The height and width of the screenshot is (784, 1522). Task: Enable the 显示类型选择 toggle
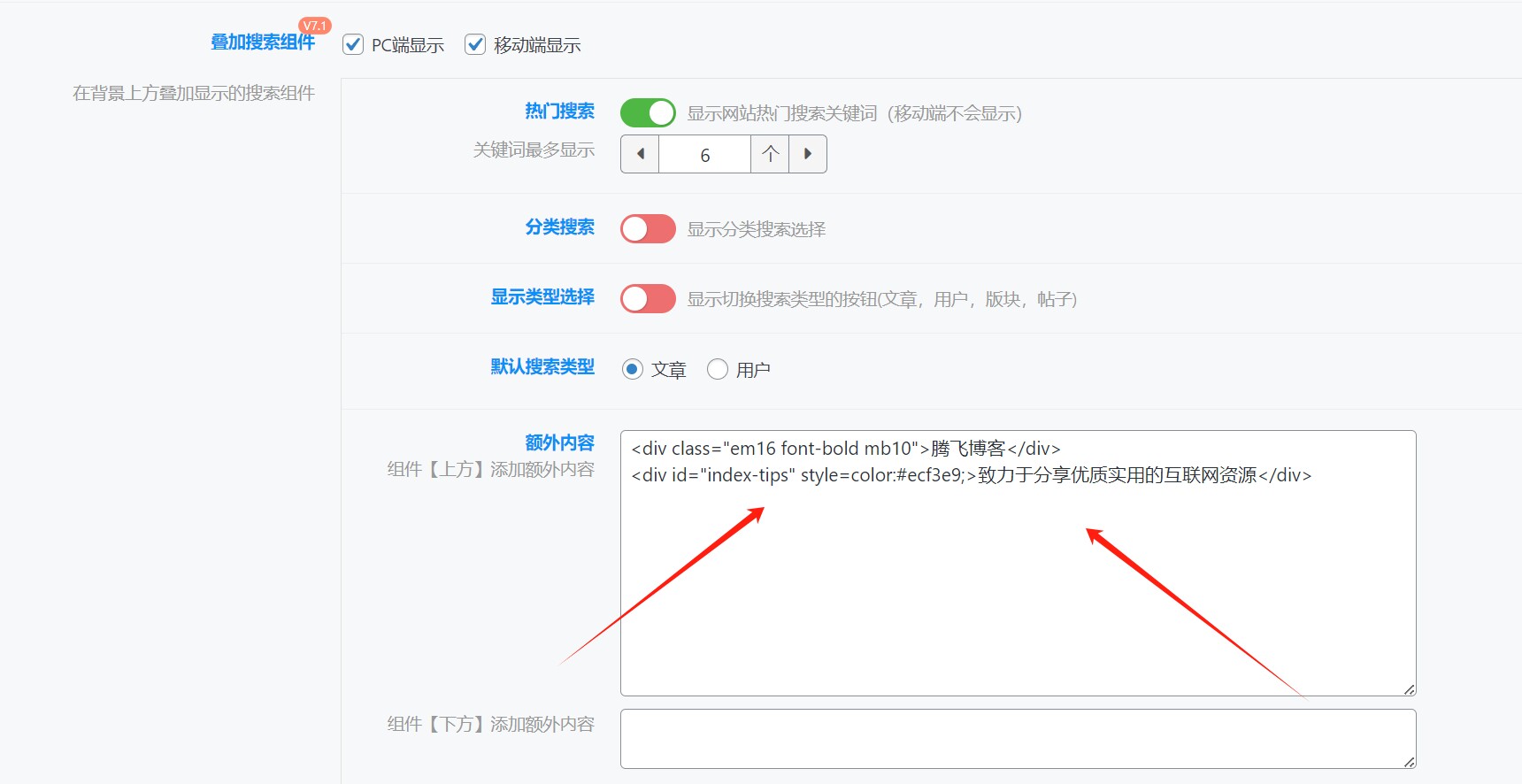tap(648, 298)
